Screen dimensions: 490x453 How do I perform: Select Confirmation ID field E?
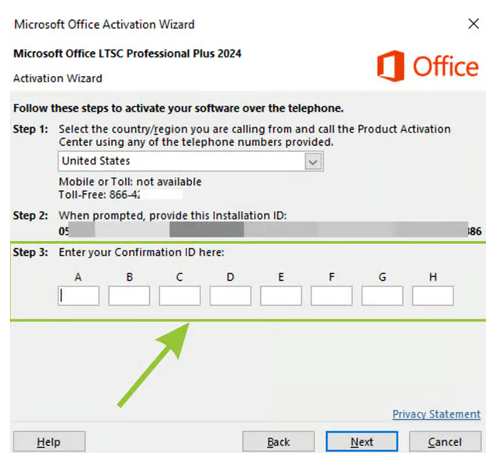[281, 296]
